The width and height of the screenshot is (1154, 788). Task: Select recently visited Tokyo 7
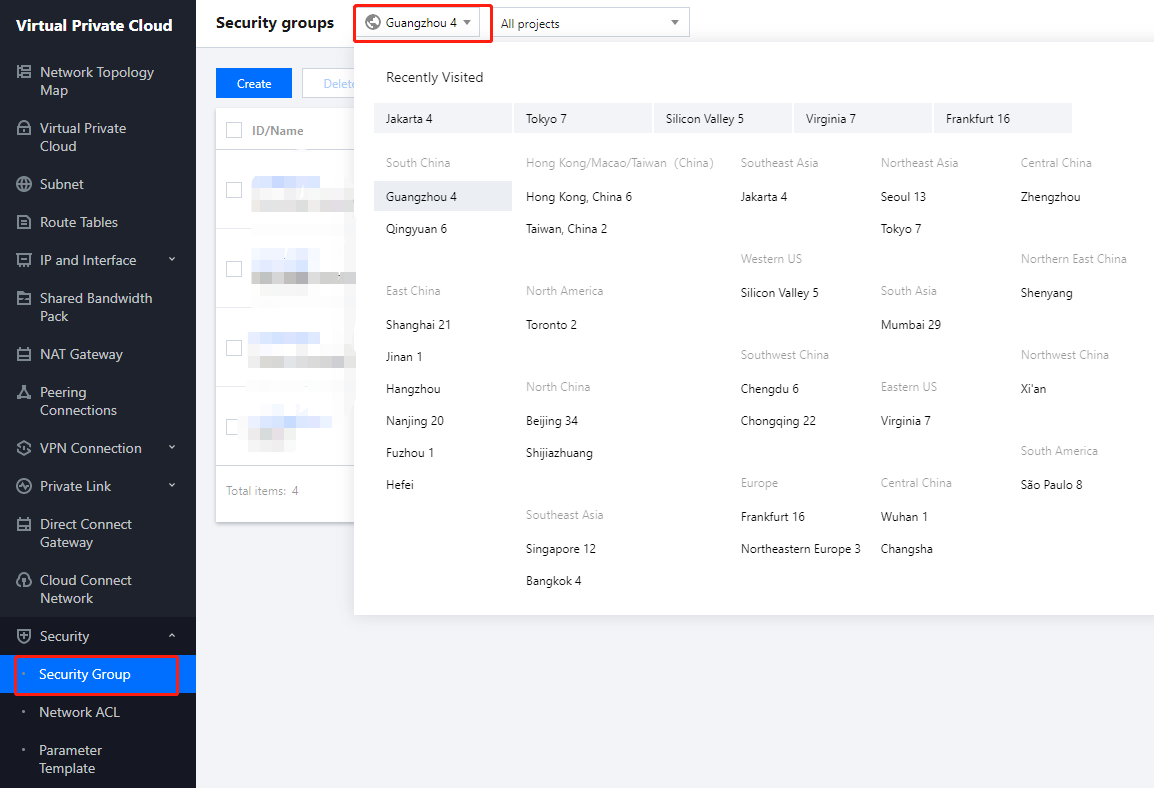pyautogui.click(x=583, y=118)
